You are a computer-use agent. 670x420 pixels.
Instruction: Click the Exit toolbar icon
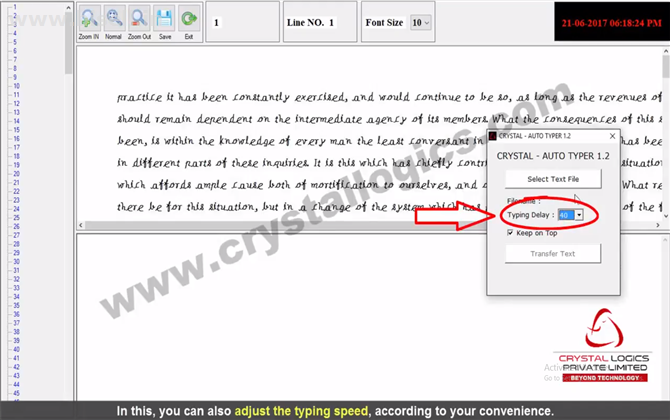[189, 19]
